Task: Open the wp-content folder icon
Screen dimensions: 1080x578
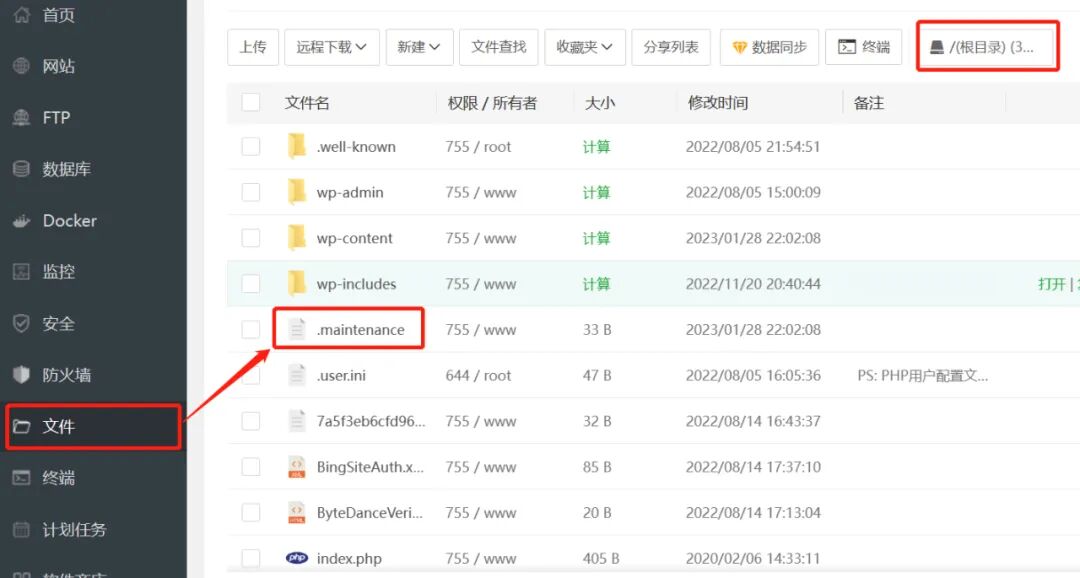Action: point(297,238)
